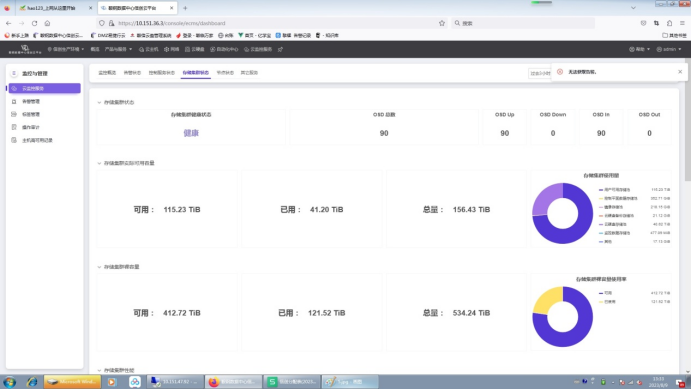Switch to the Paint window in taskbar
The height and width of the screenshot is (389, 692).
point(350,382)
